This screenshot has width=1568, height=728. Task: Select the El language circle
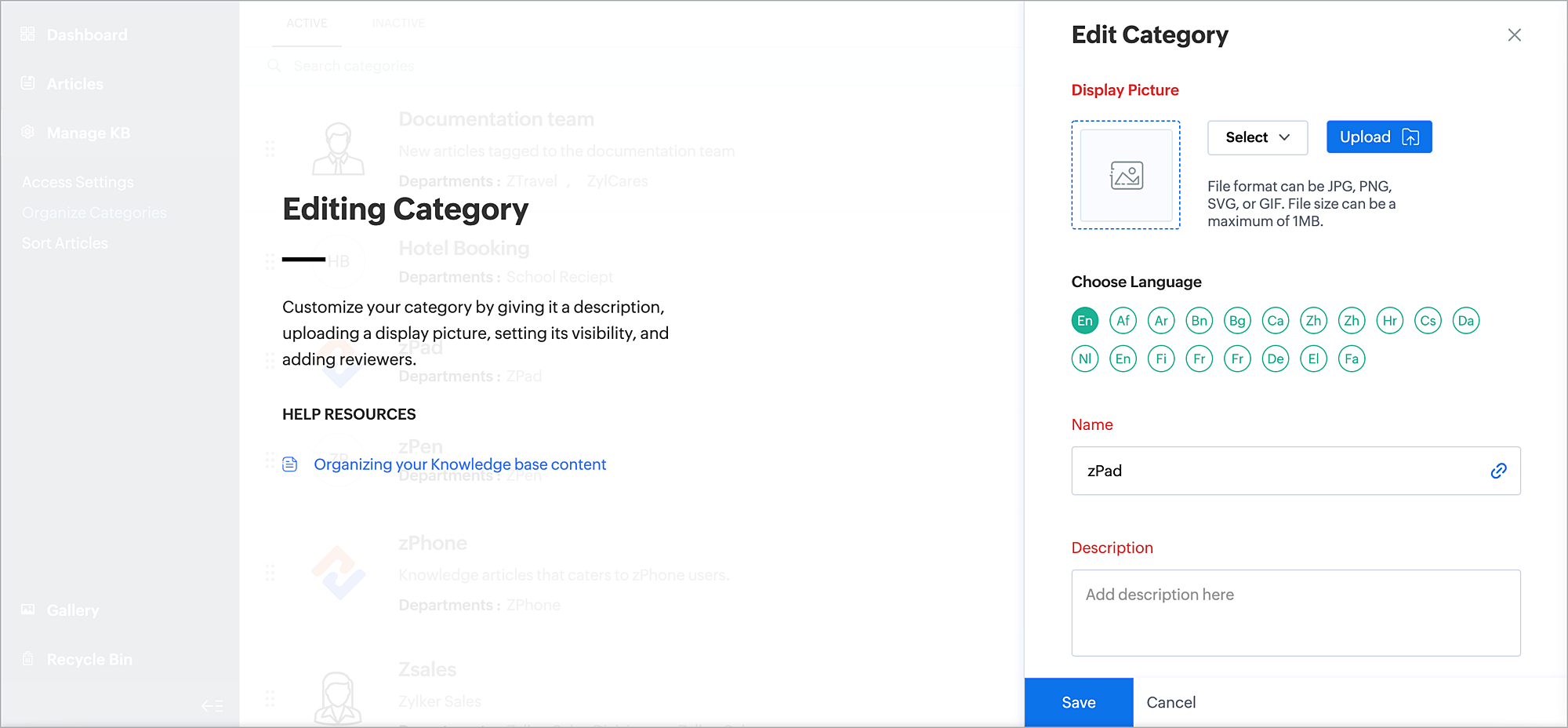[1313, 359]
